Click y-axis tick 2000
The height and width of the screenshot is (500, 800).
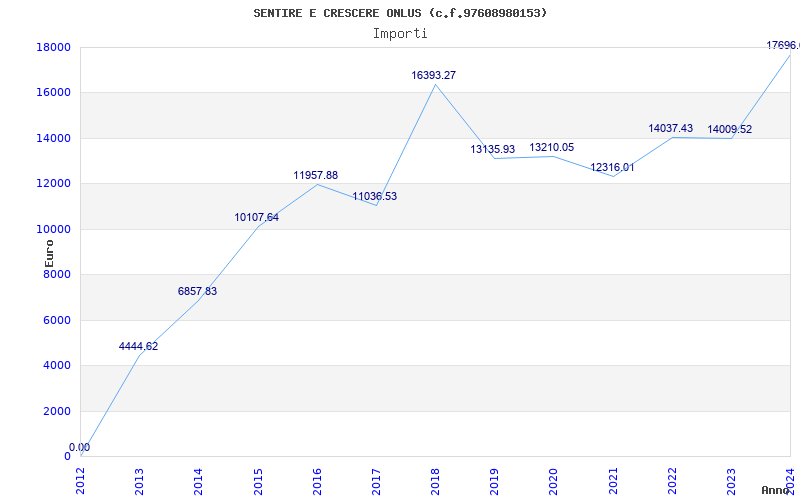coord(57,412)
